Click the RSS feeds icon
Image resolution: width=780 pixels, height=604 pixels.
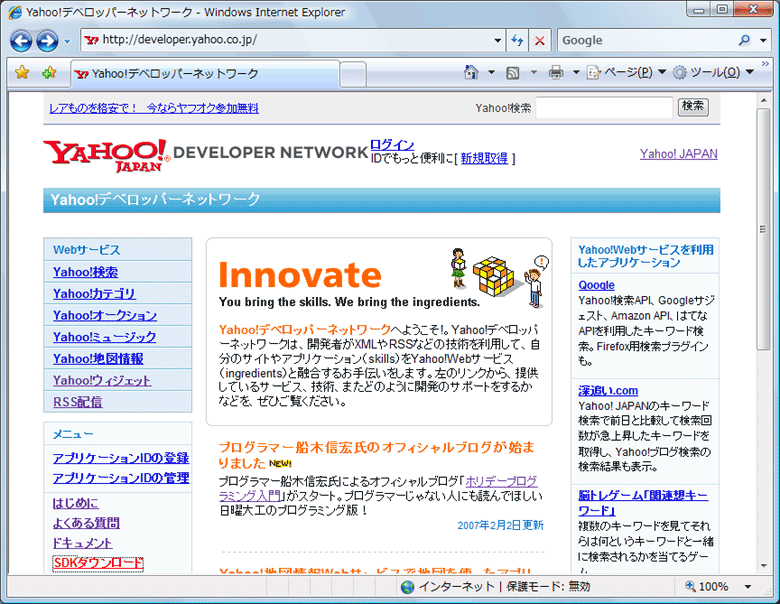[x=512, y=73]
